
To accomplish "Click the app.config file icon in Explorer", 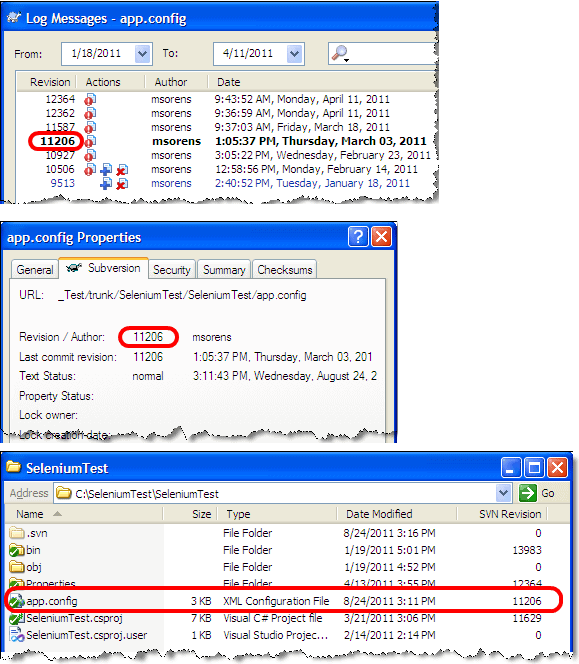I will pyautogui.click(x=17, y=600).
